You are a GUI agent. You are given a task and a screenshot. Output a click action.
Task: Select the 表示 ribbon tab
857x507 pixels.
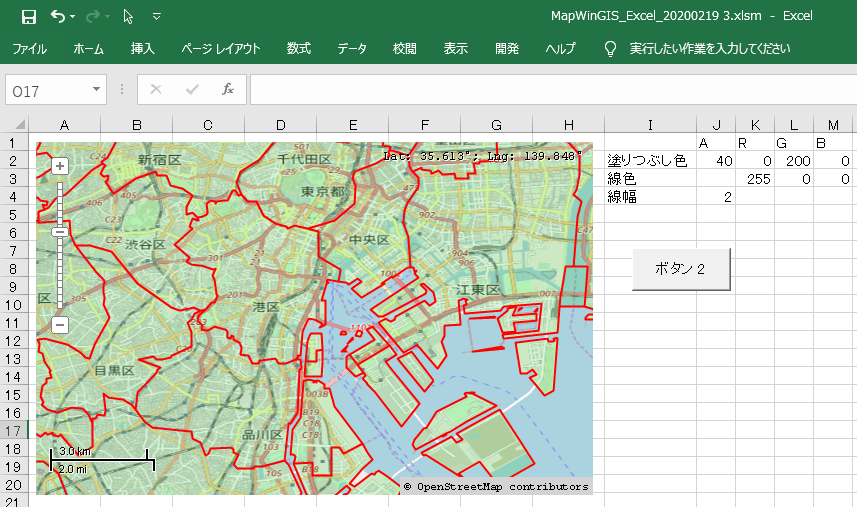pyautogui.click(x=455, y=49)
